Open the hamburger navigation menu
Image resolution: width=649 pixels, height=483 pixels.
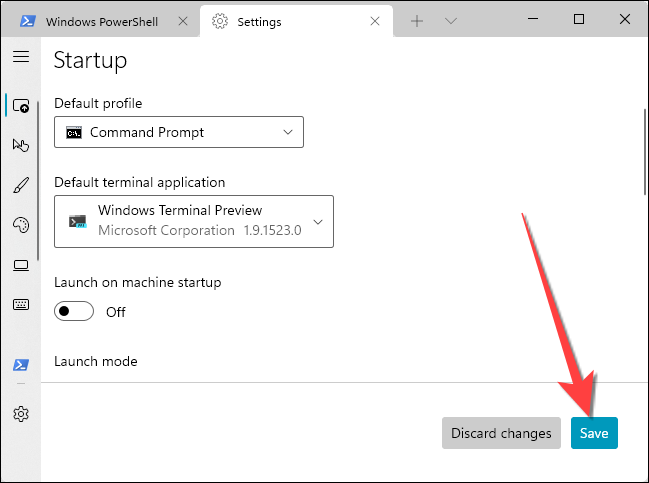20,57
